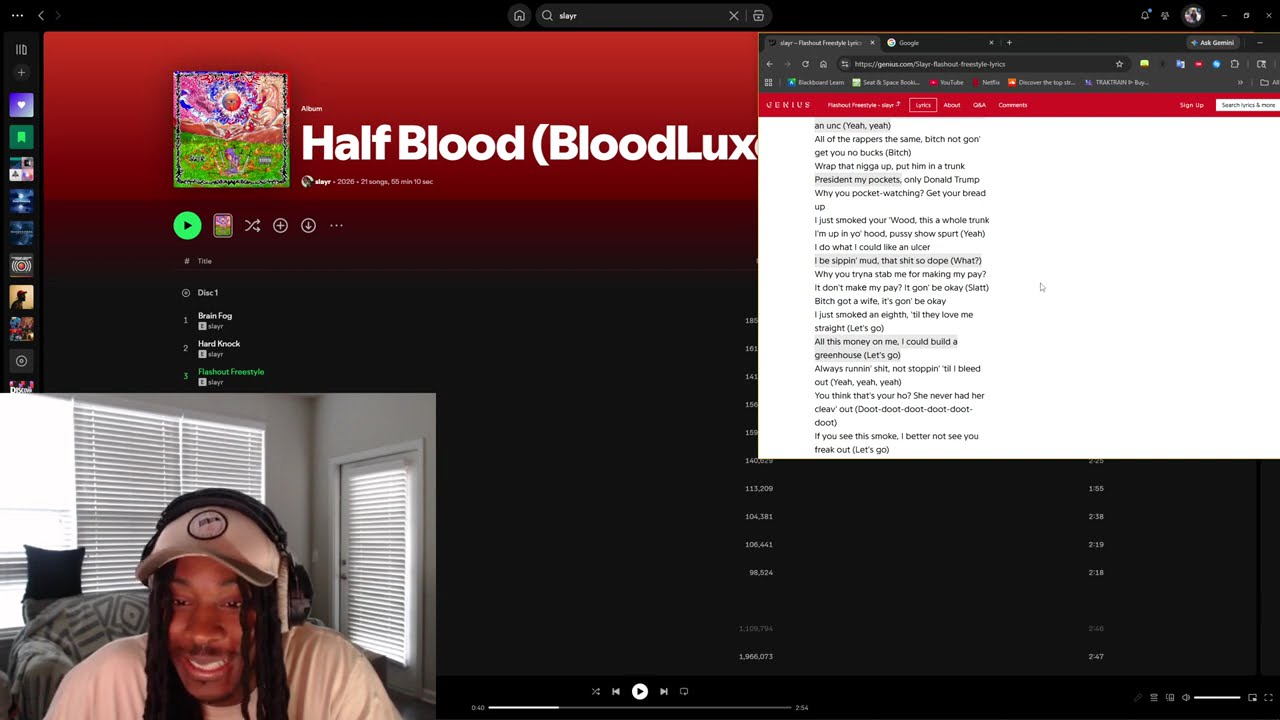1280x720 pixels.
Task: Select Q&A tab on Genius
Action: pos(979,105)
